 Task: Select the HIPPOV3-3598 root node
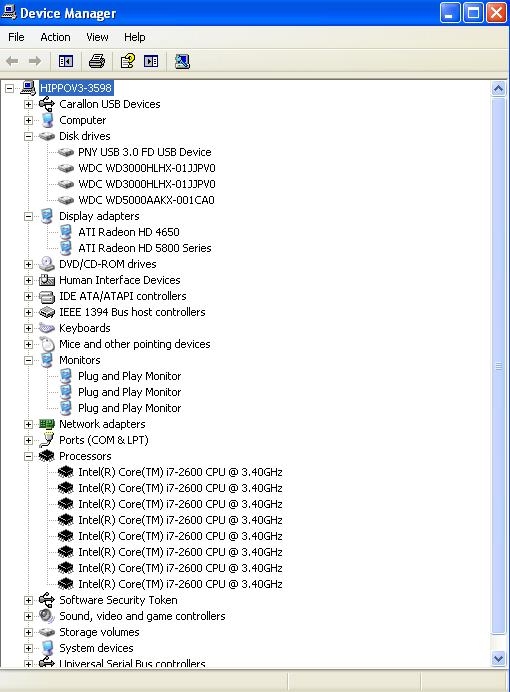click(x=76, y=88)
